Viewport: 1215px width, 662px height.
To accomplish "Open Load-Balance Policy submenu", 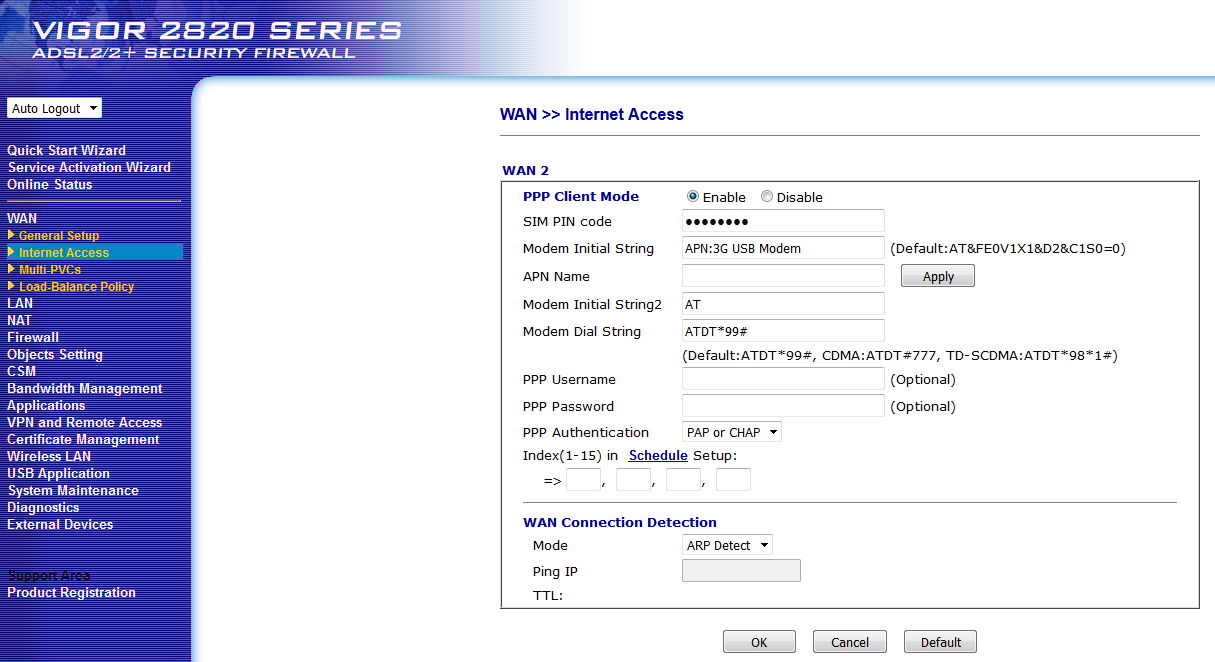I will (76, 287).
